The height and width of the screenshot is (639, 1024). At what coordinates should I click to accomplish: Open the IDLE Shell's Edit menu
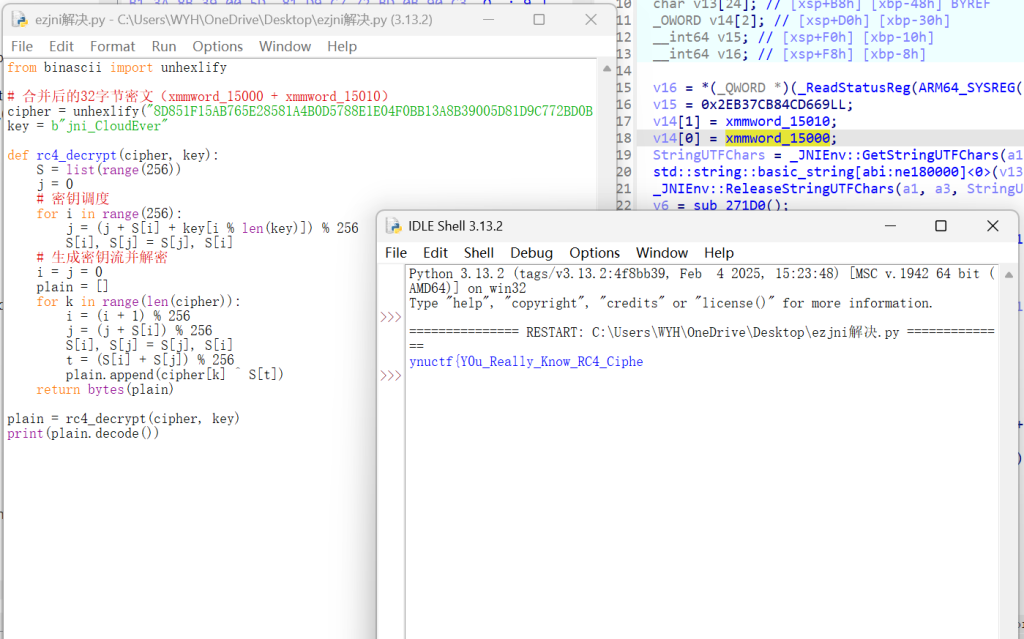[435, 253]
